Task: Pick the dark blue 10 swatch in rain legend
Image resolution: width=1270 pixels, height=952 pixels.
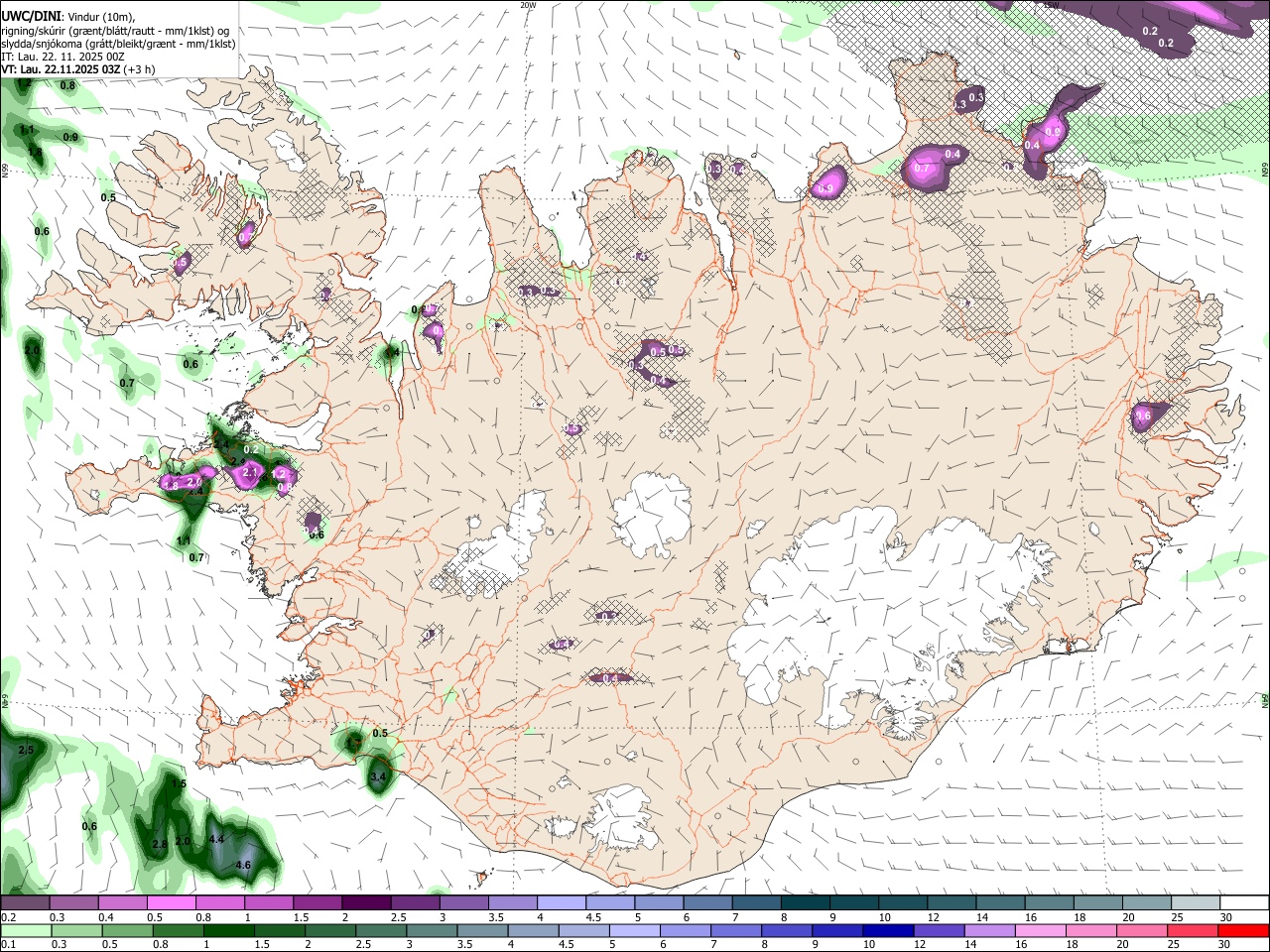Action: 886,930
